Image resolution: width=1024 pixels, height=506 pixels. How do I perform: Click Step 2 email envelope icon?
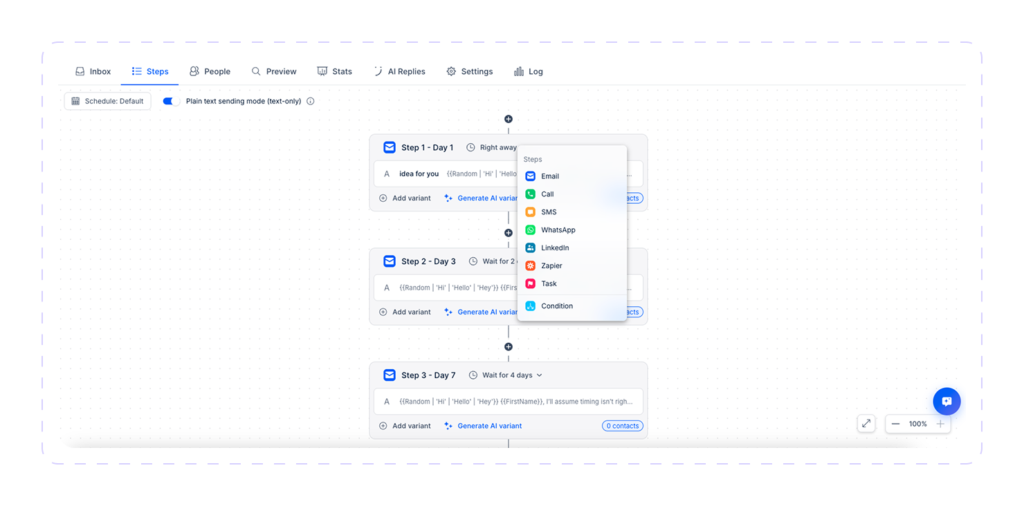(389, 261)
